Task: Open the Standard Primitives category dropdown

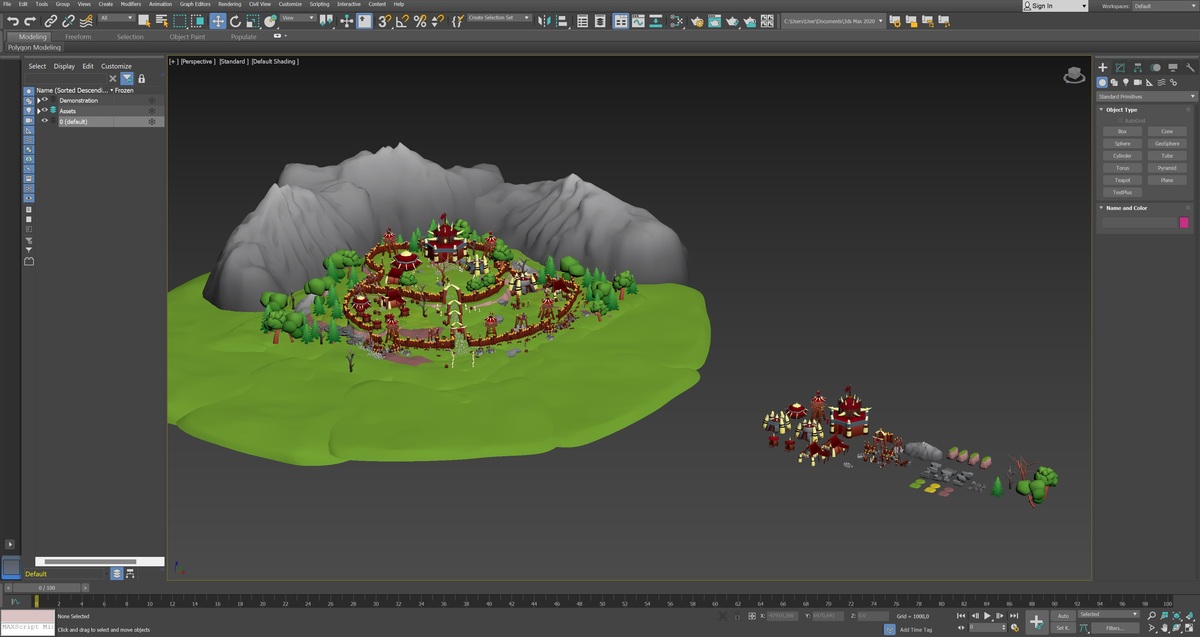Action: click(x=1147, y=97)
